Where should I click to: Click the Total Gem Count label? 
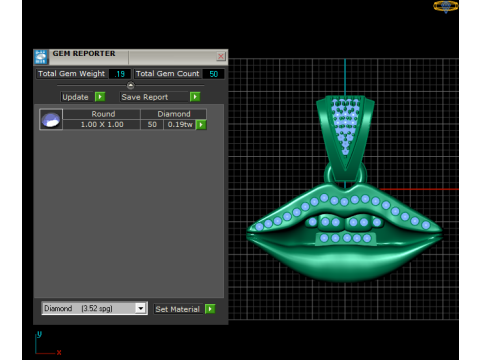(168, 74)
